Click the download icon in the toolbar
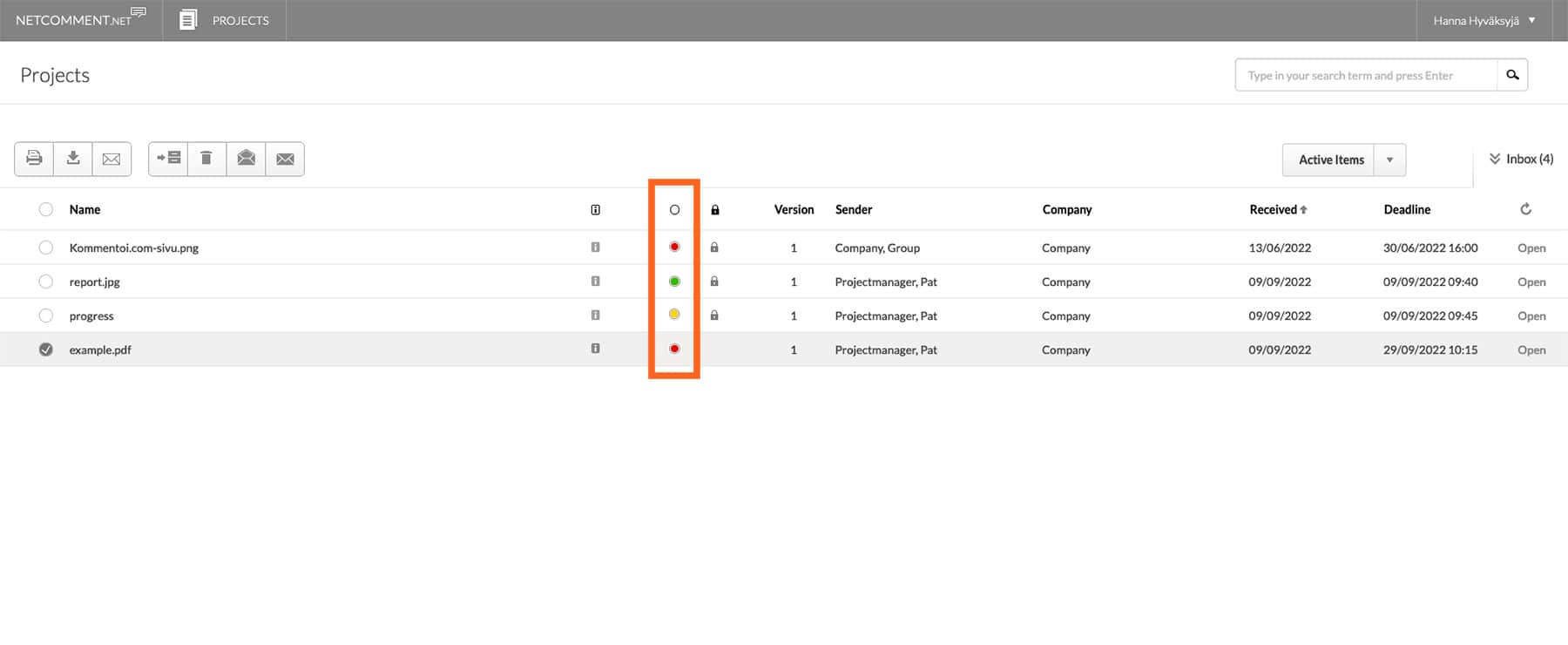 [73, 159]
